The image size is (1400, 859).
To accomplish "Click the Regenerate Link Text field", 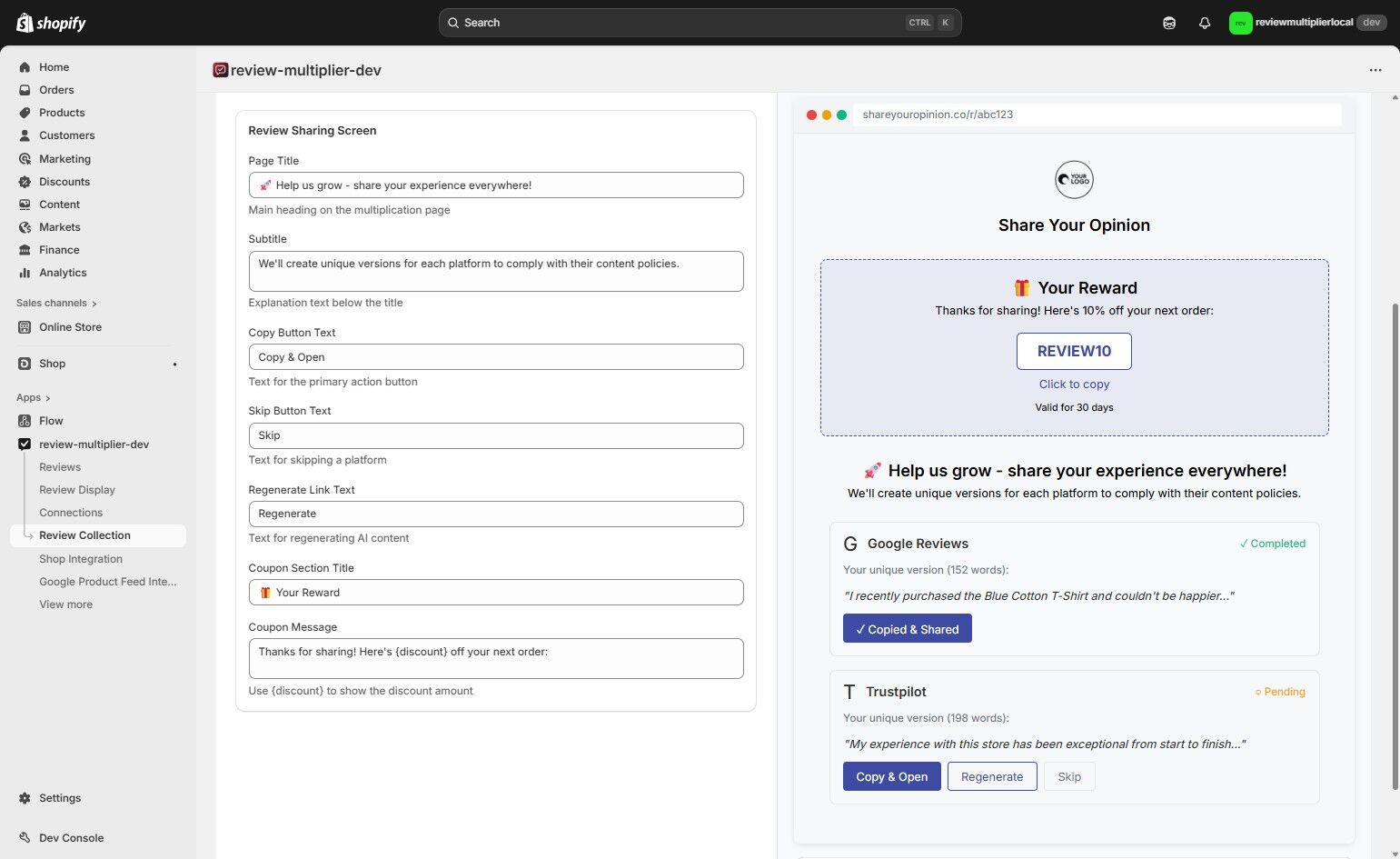I will pyautogui.click(x=496, y=514).
